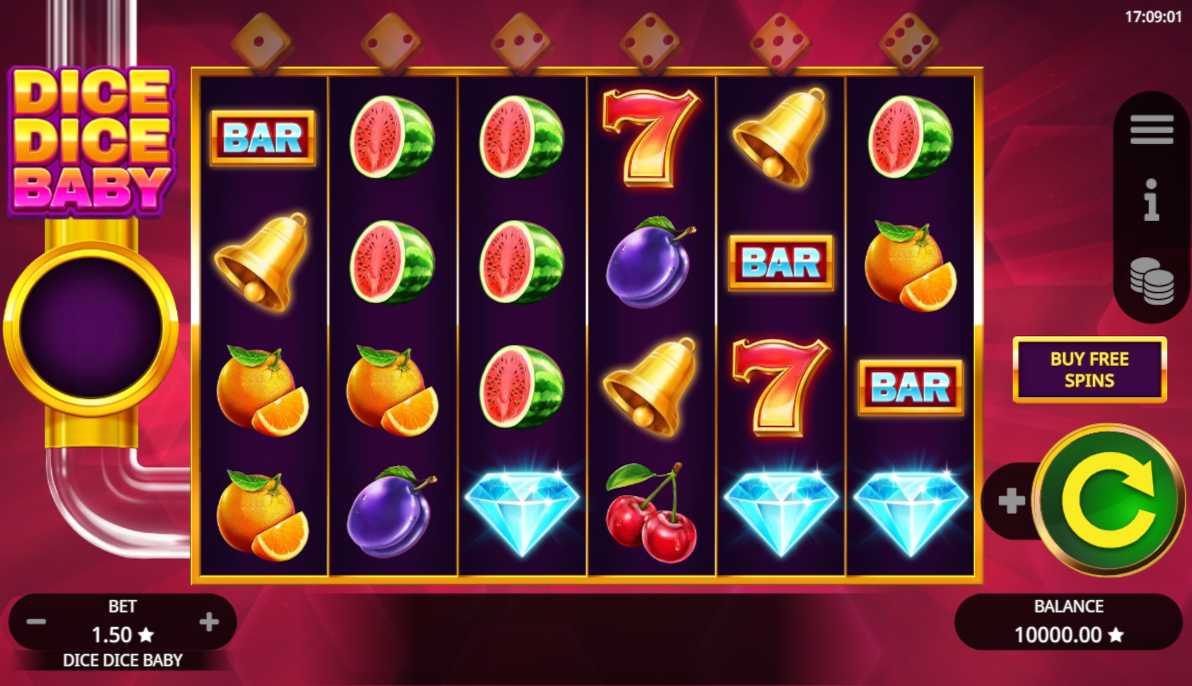
Task: Click the BAR symbol in the first reel
Action: (263, 138)
